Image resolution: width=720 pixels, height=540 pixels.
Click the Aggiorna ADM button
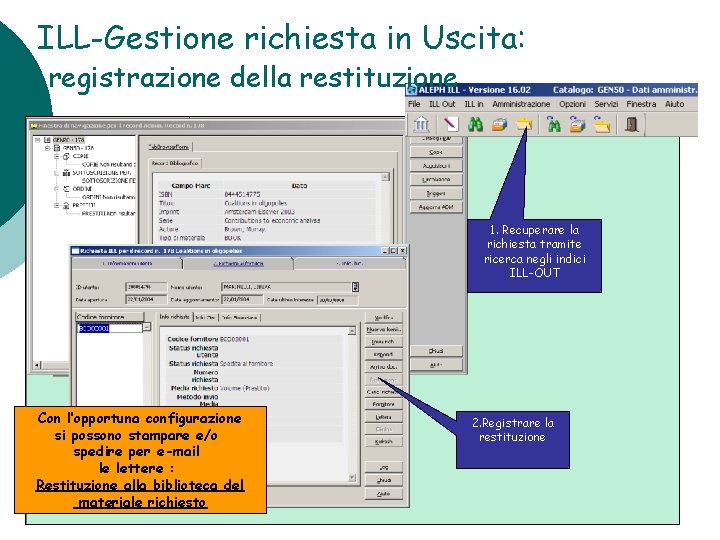[436, 208]
